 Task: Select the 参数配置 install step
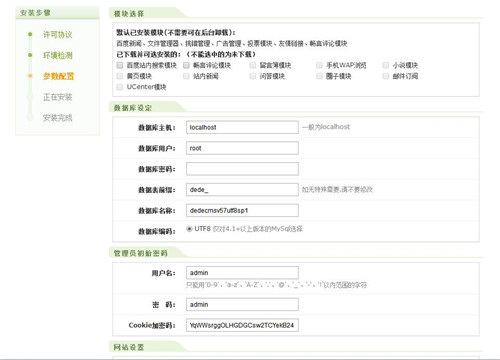58,76
